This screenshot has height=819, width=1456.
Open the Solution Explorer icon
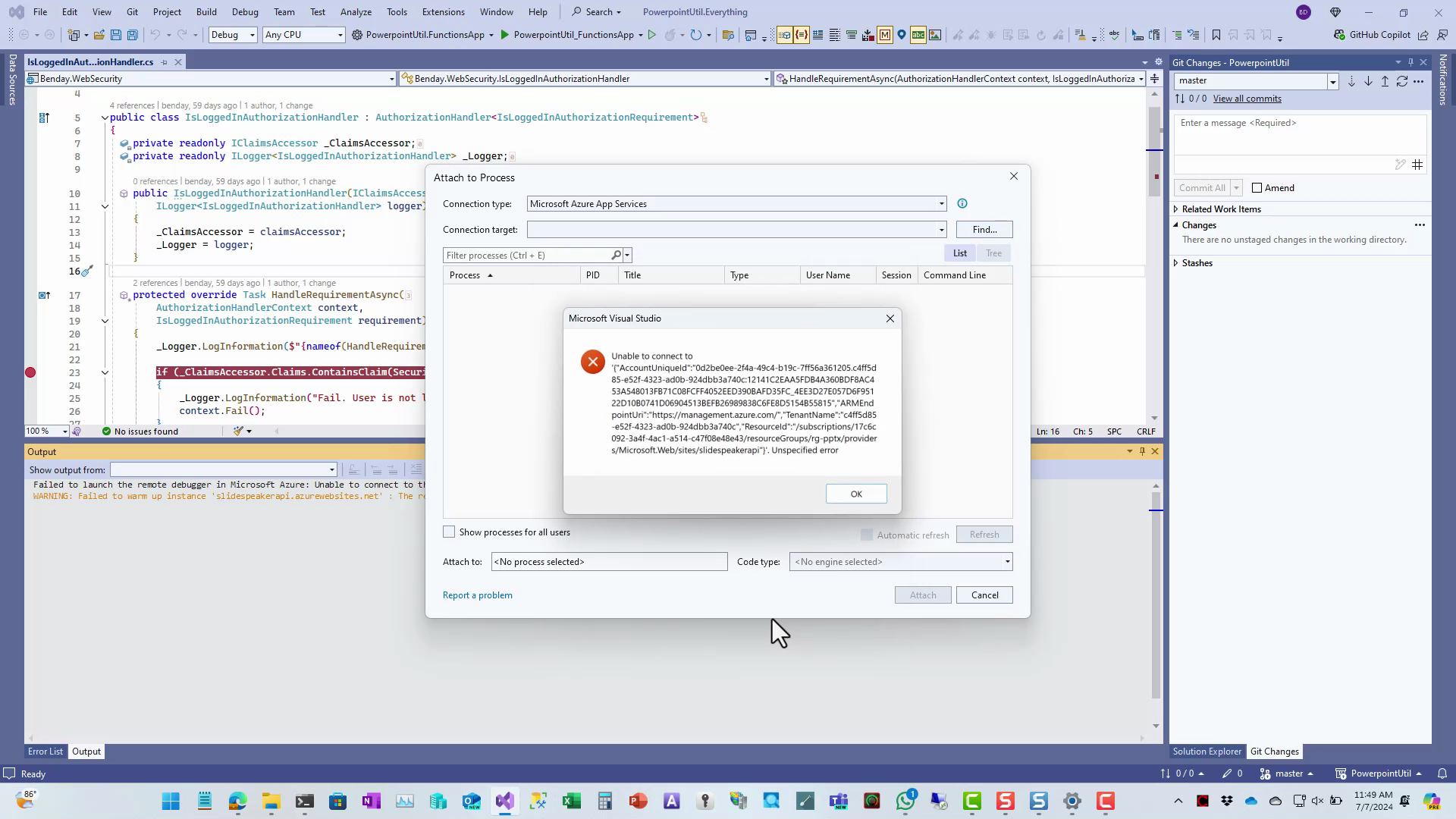[1207, 751]
